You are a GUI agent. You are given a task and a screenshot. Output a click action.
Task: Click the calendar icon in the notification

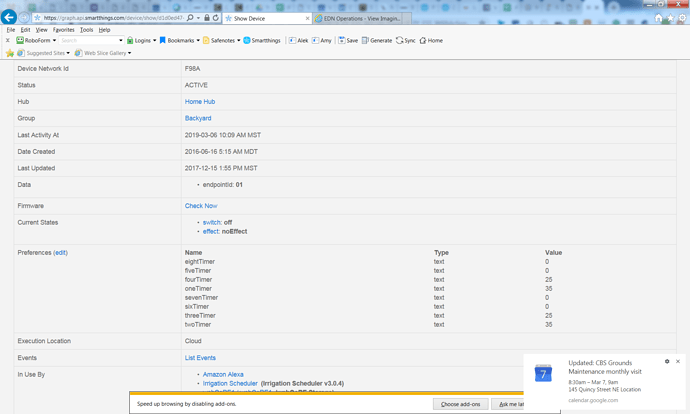pyautogui.click(x=543, y=374)
